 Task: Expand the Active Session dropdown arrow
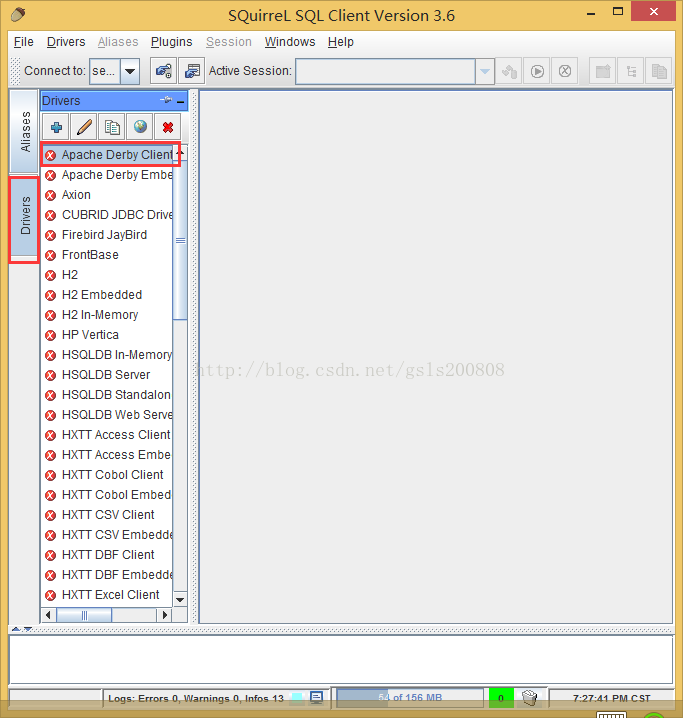click(x=485, y=71)
